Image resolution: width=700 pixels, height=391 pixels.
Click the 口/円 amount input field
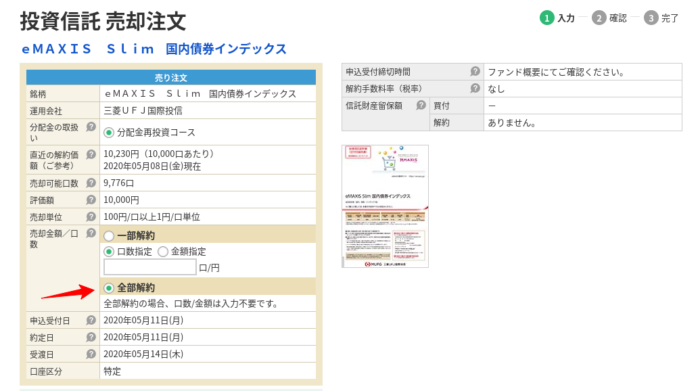150,267
